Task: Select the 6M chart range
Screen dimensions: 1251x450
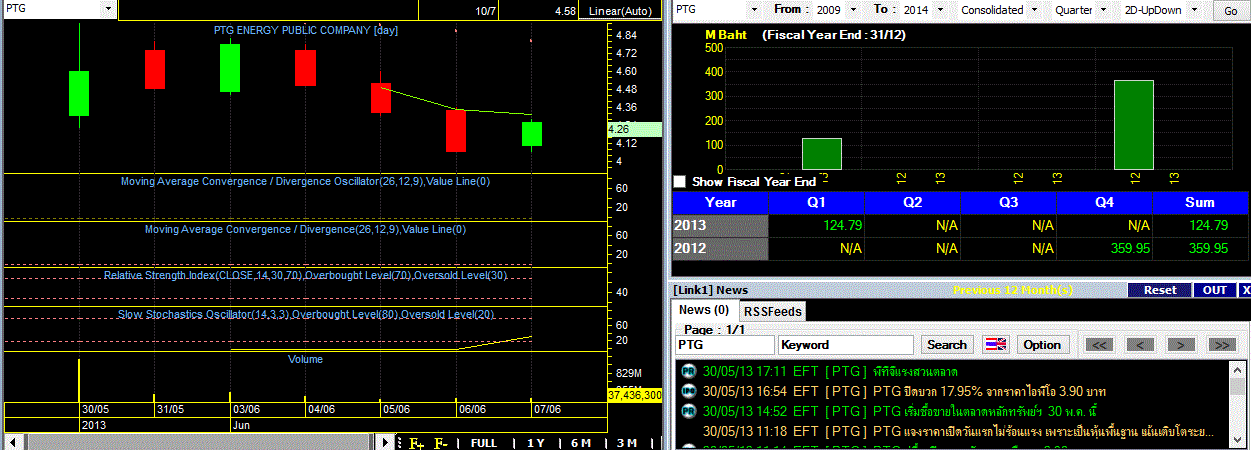Action: pos(581,443)
